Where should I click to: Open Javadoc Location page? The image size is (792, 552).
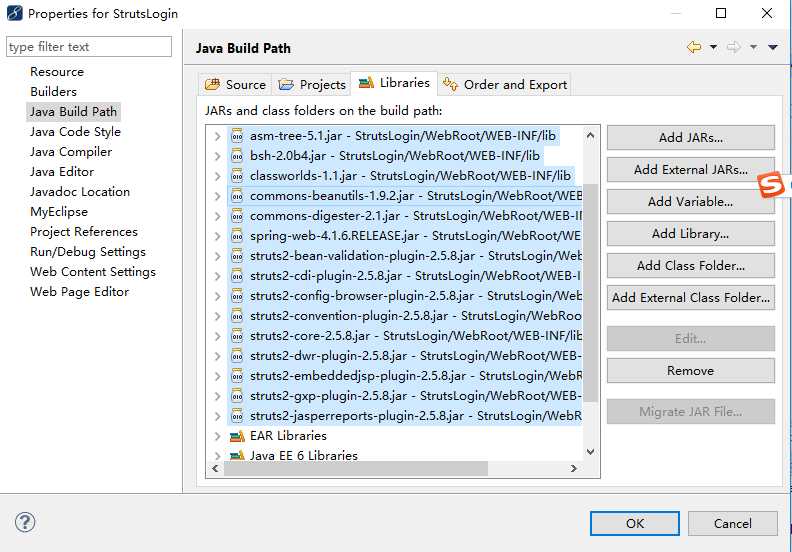[80, 192]
